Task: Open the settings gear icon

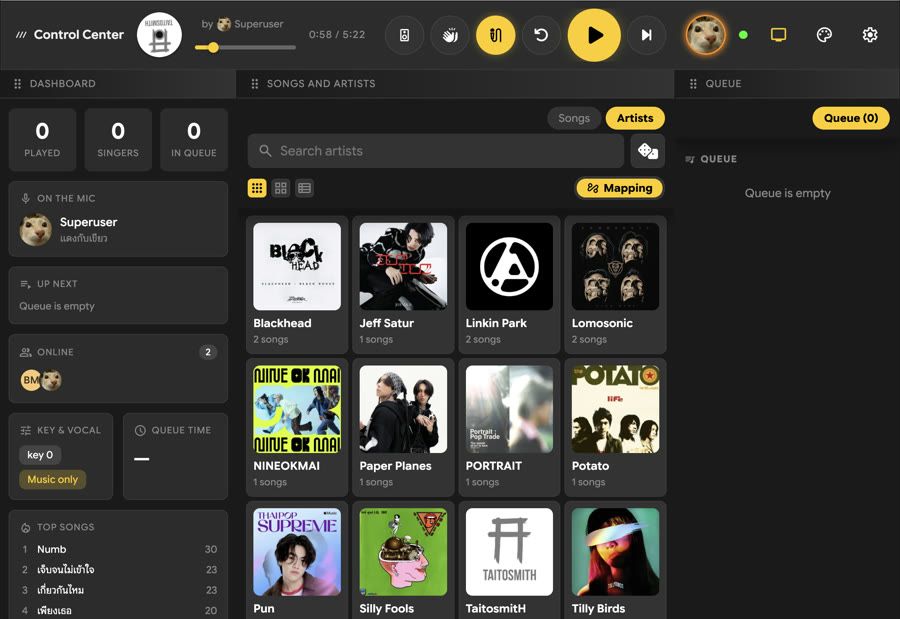Action: coord(870,35)
